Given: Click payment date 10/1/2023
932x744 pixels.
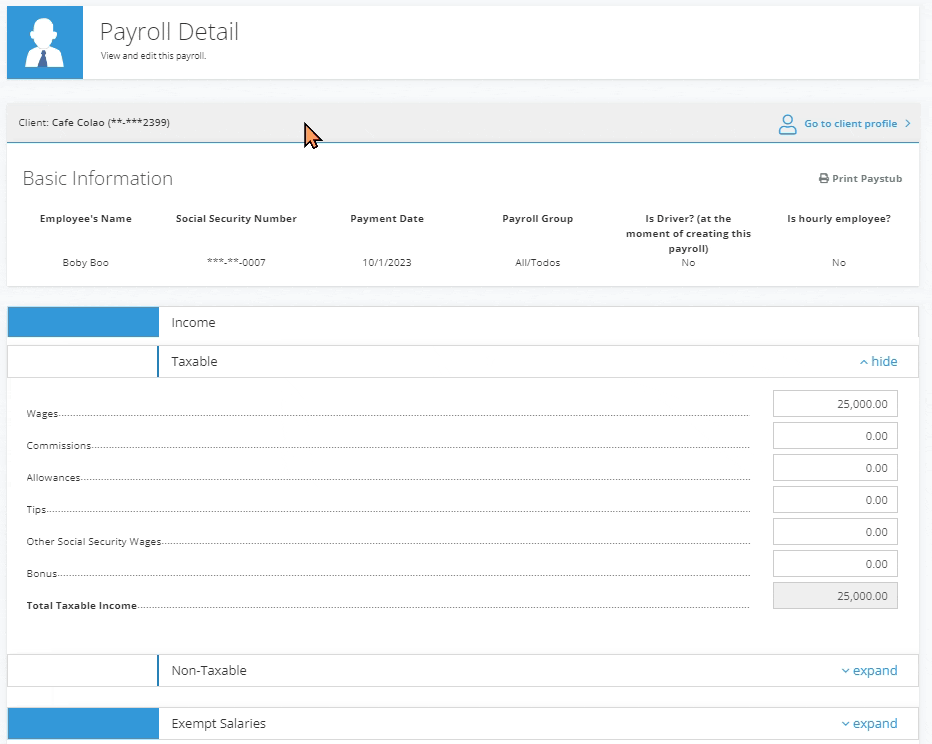Looking at the screenshot, I should point(387,263).
